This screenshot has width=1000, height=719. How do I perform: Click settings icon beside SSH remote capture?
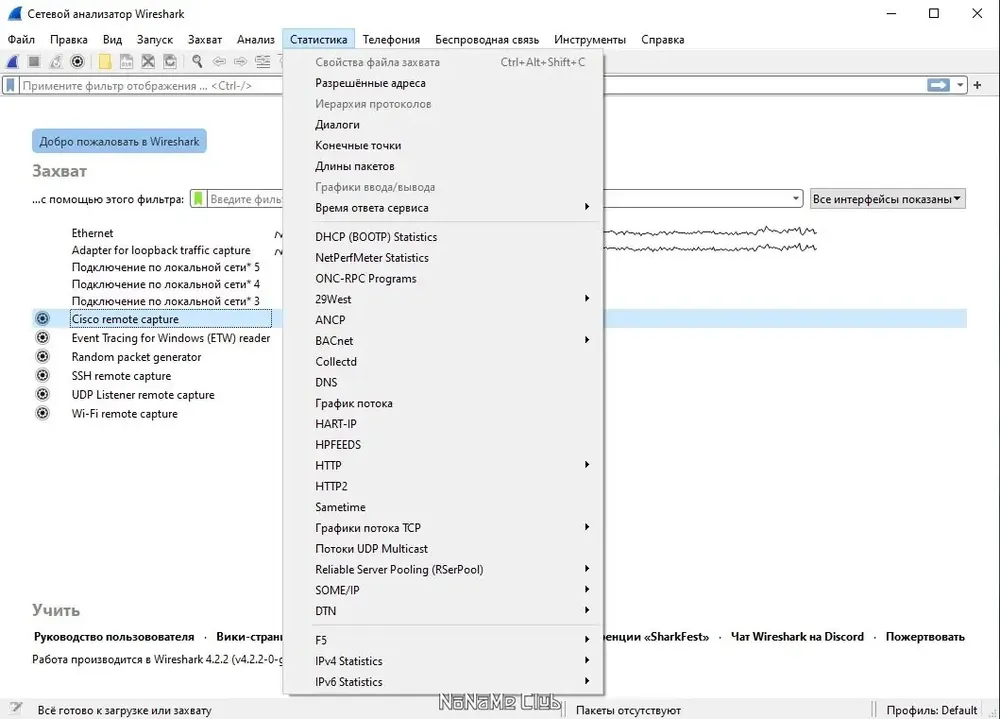[x=42, y=375]
